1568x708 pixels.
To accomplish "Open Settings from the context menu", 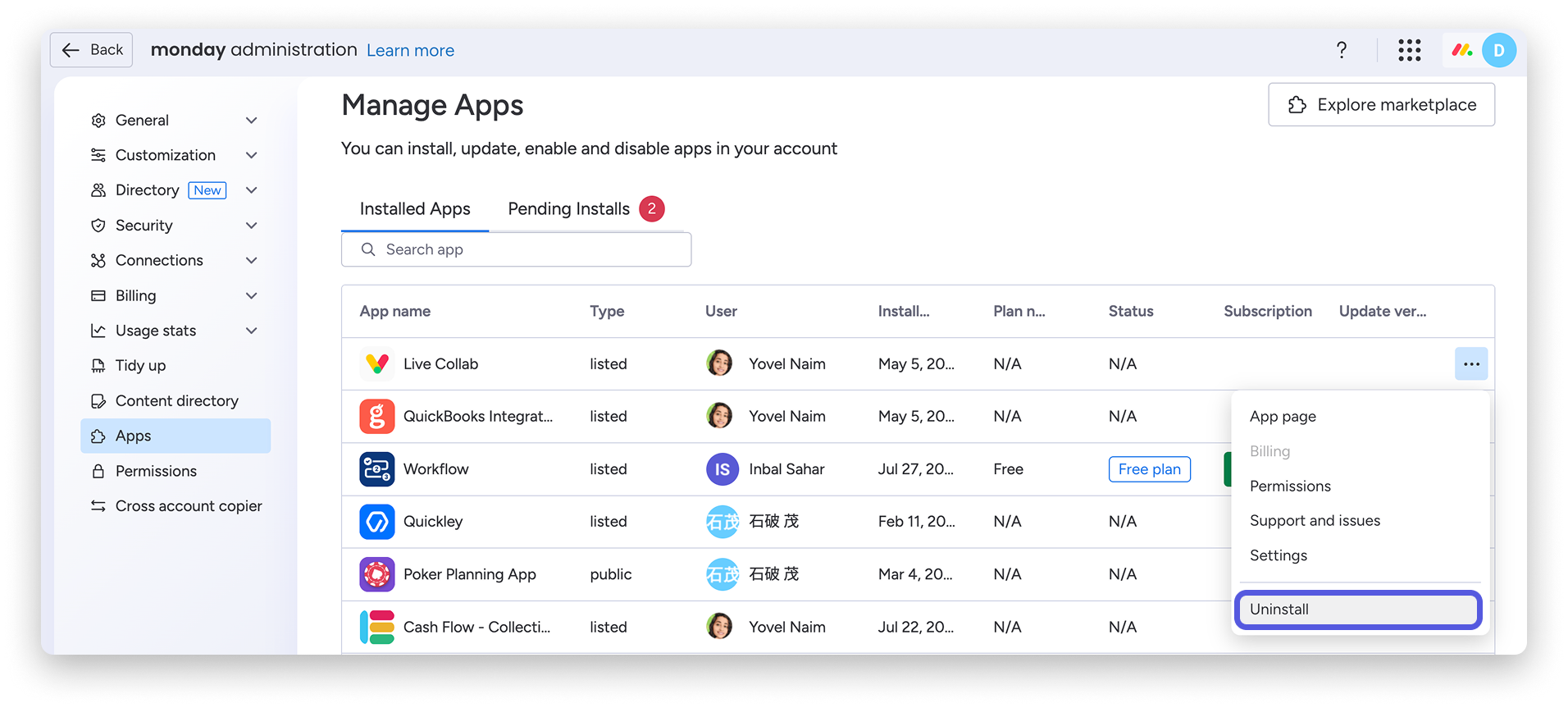I will [x=1279, y=555].
